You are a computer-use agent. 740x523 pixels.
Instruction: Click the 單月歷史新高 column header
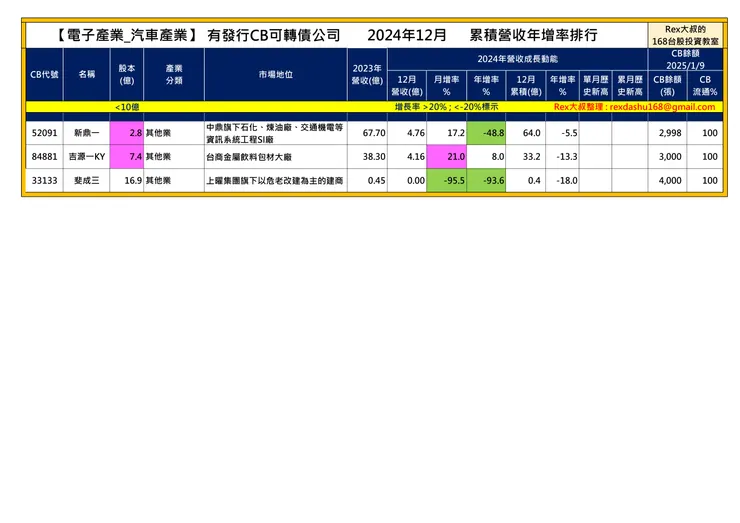coord(596,85)
